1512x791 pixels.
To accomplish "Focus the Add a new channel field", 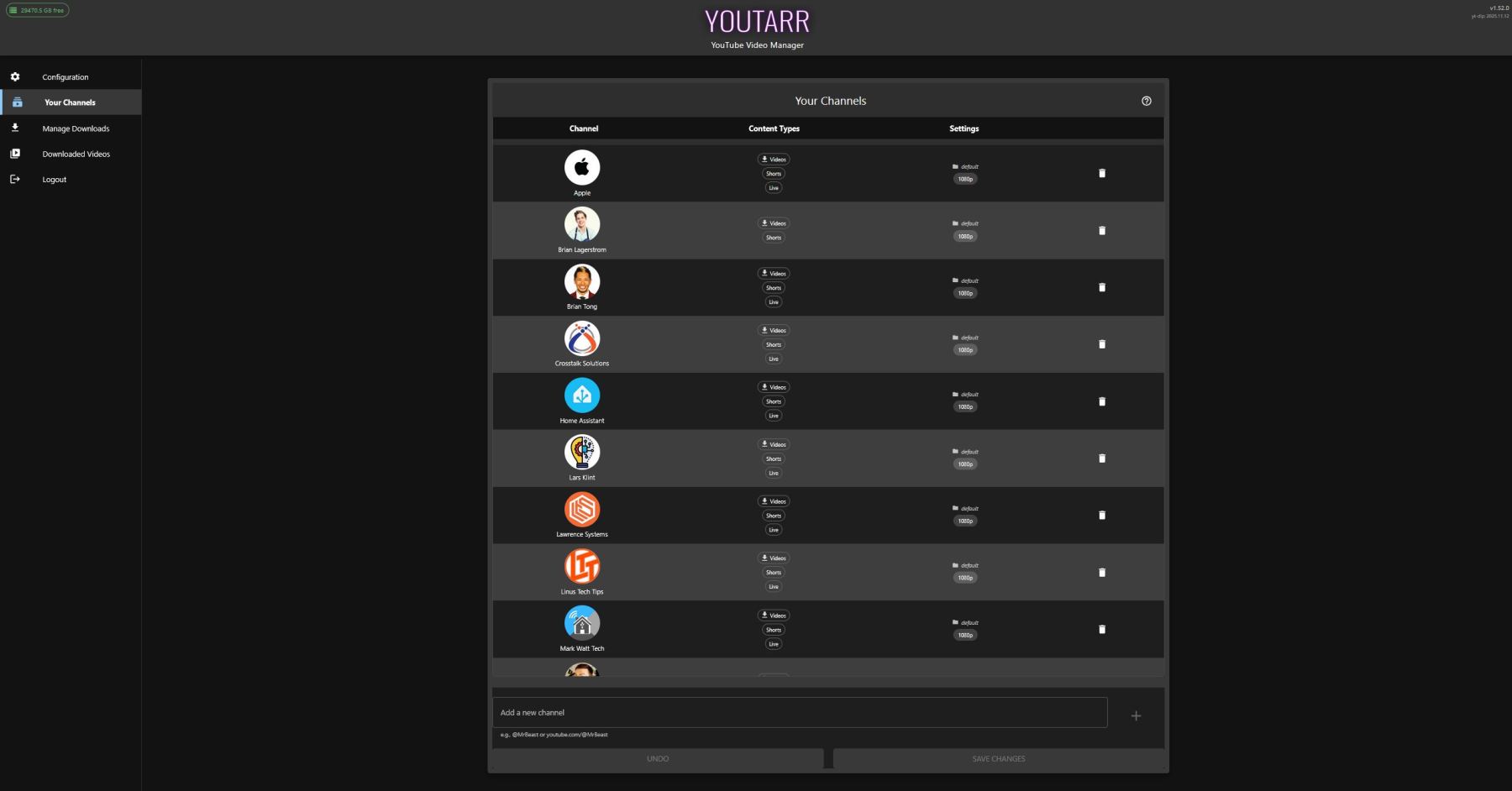I will pyautogui.click(x=799, y=712).
